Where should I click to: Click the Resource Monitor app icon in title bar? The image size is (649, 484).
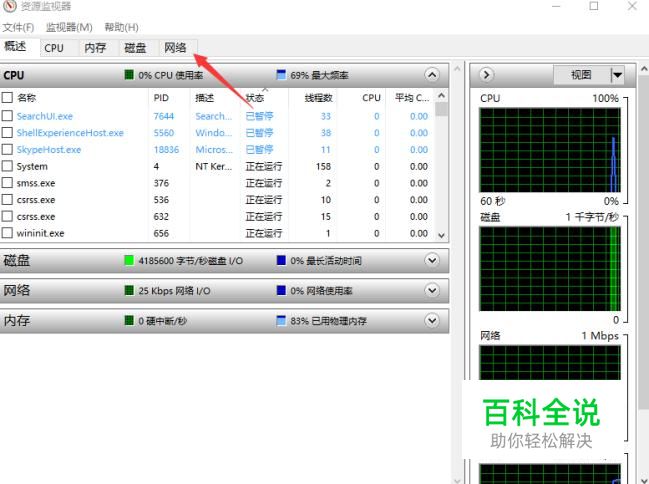(9, 6)
